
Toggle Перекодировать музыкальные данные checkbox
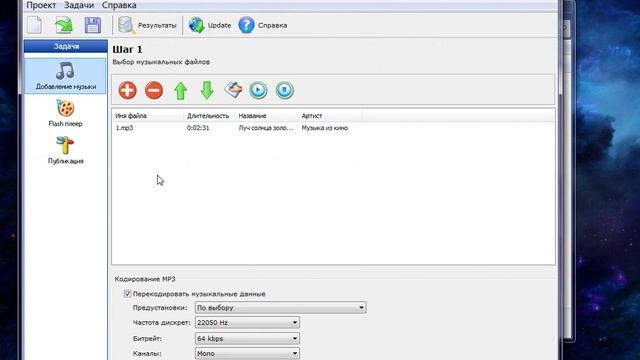click(127, 293)
